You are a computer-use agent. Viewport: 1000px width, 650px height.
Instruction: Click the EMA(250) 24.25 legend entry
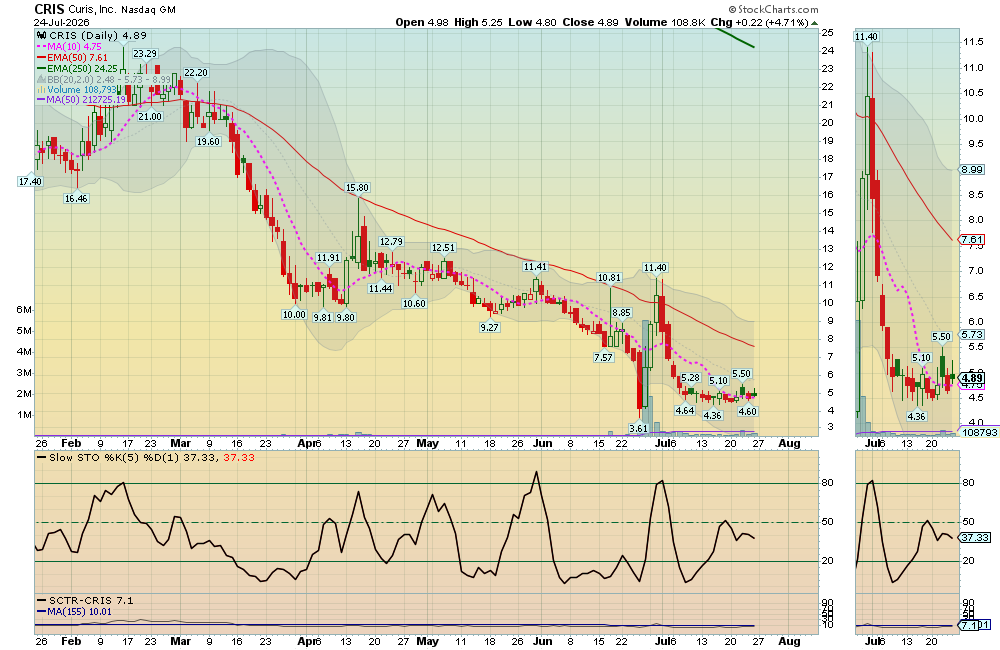[x=77, y=68]
